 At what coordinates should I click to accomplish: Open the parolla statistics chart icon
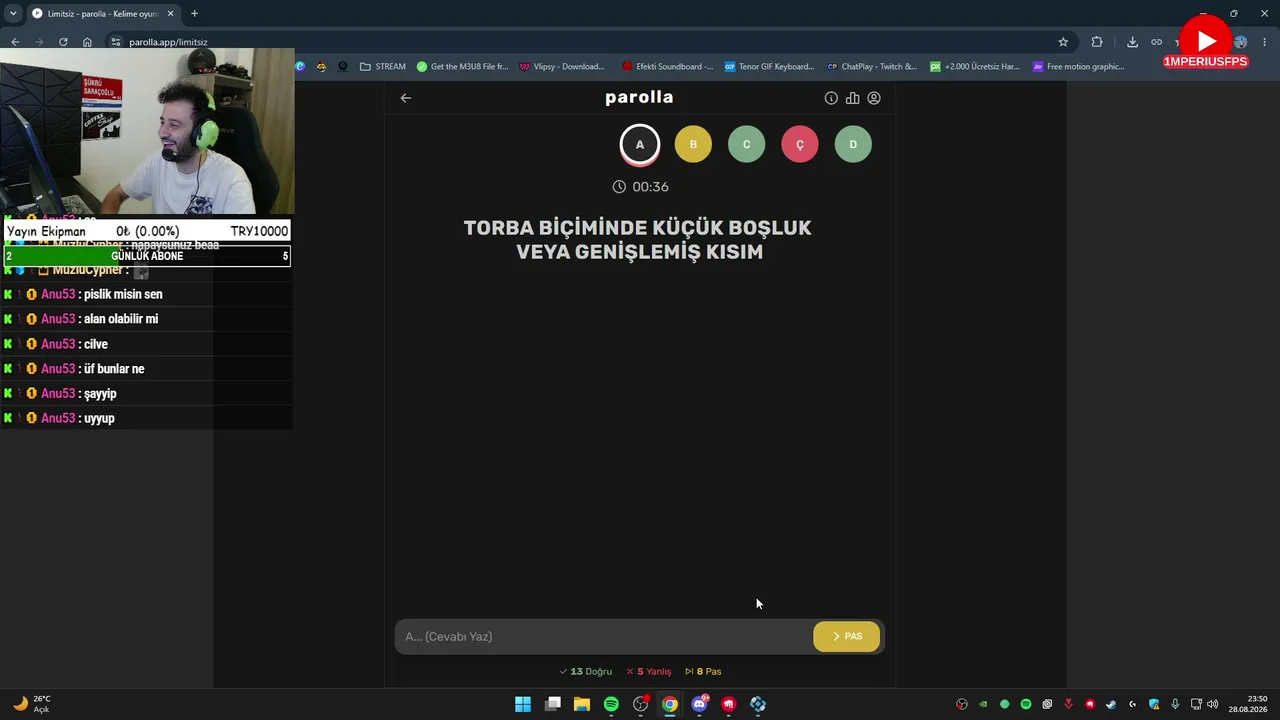852,98
